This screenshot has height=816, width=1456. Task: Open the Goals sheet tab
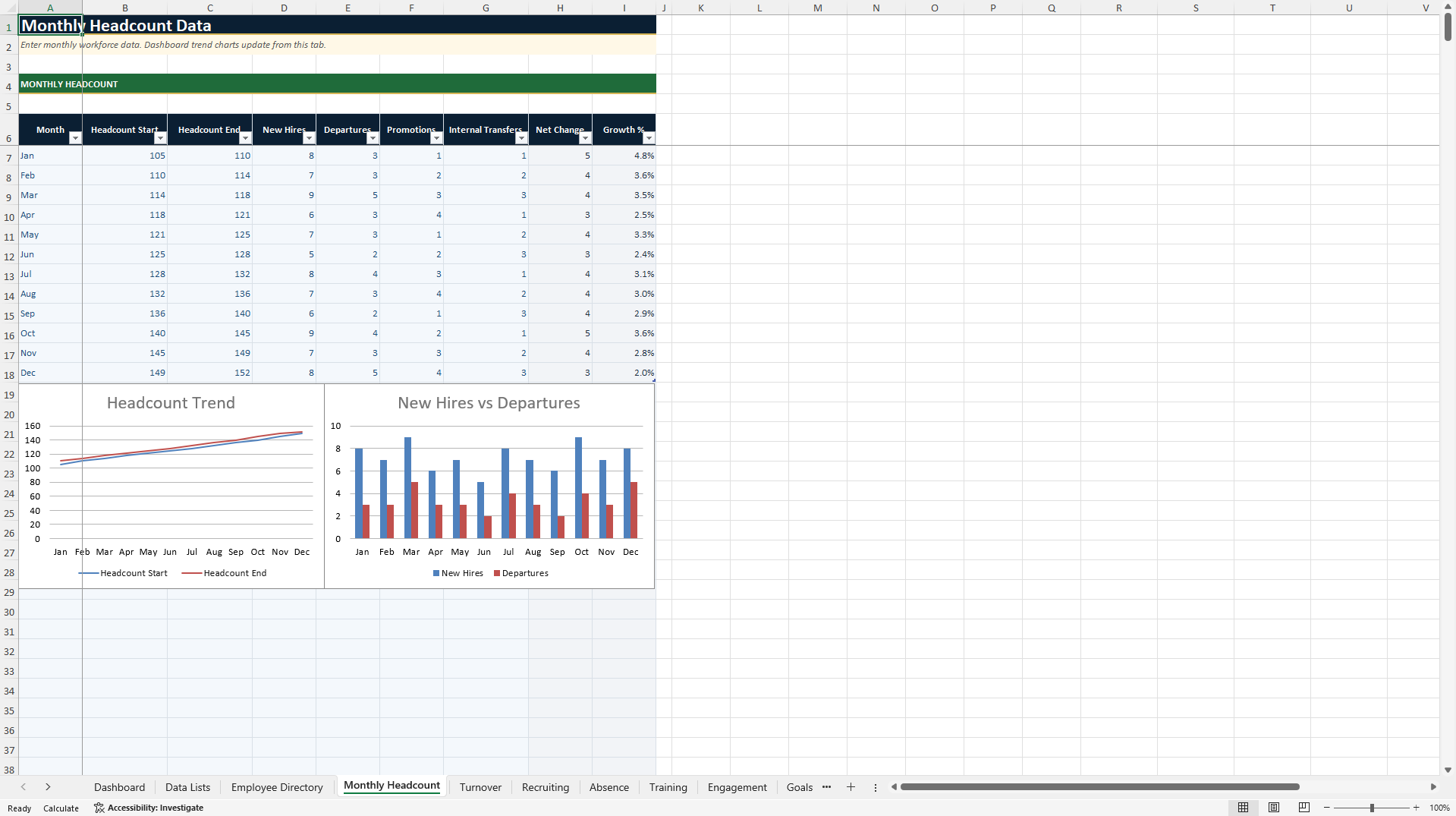[x=800, y=787]
